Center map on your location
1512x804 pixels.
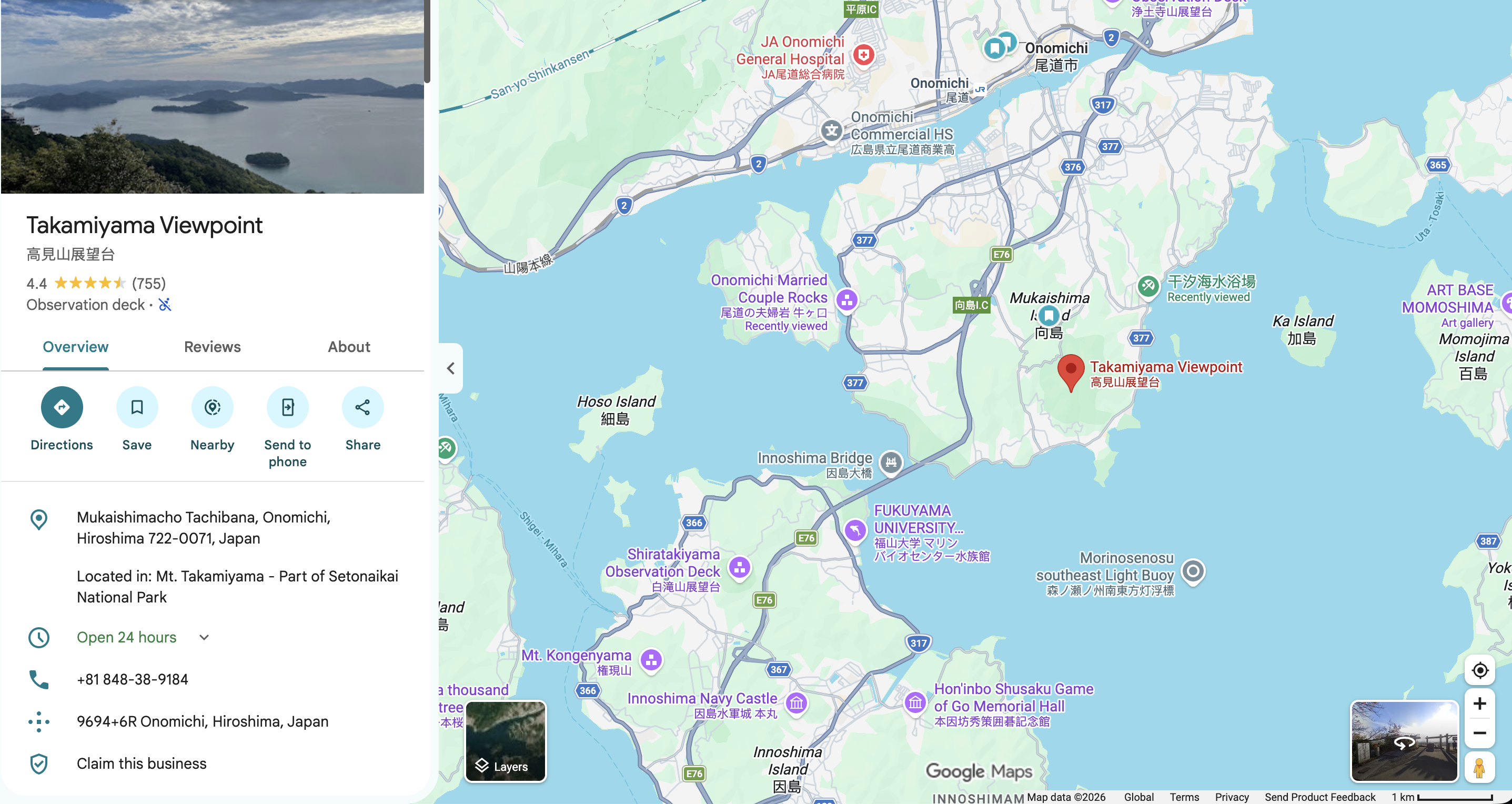coord(1480,670)
